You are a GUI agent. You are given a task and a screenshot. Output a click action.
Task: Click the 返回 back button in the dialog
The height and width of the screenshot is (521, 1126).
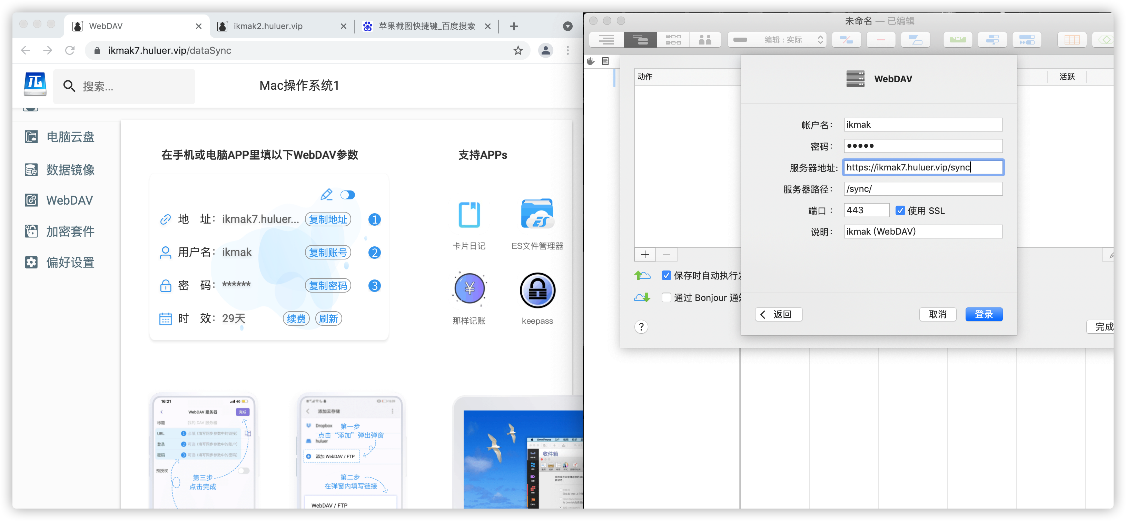point(778,314)
